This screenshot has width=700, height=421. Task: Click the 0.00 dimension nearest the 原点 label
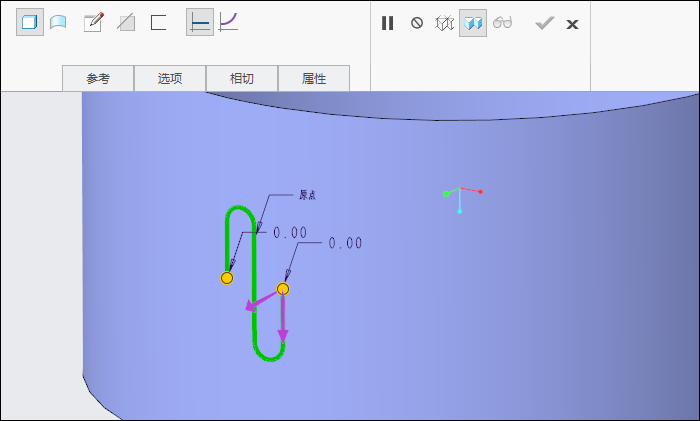click(290, 233)
